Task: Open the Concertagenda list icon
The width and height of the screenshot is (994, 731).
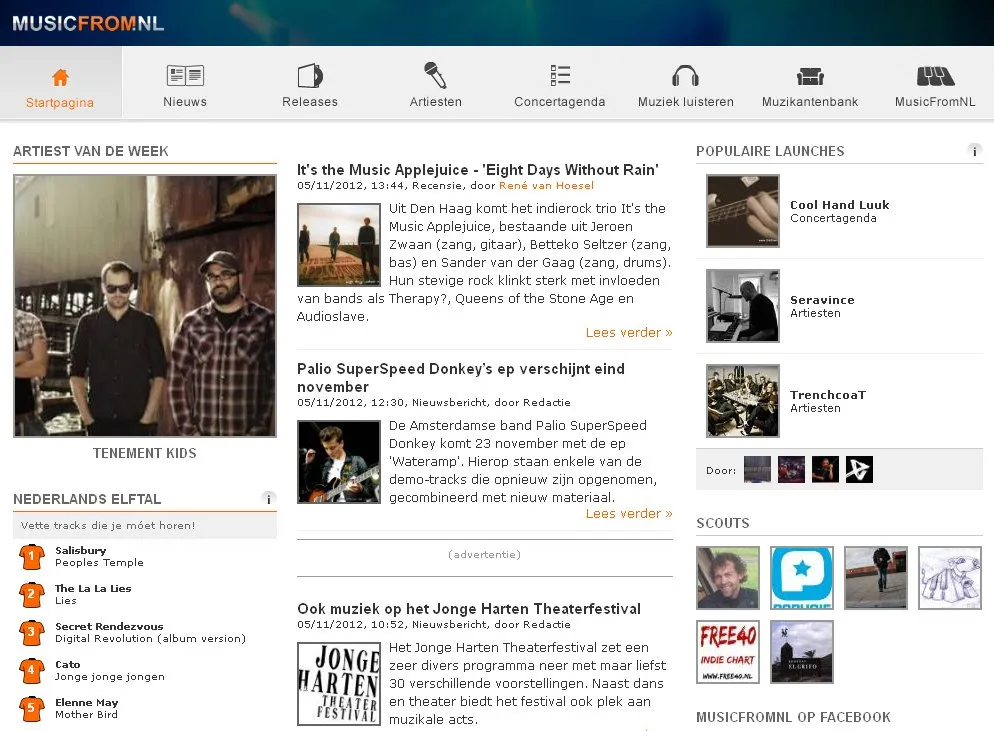Action: (x=560, y=76)
